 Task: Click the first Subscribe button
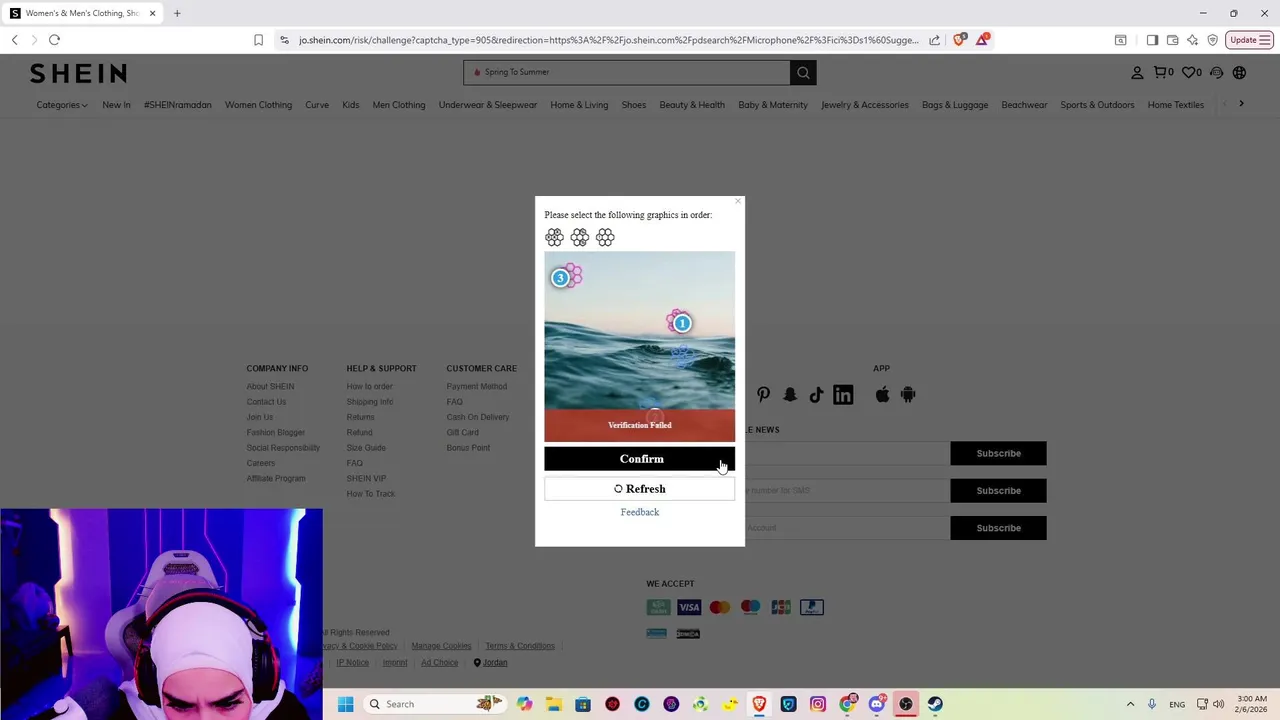998,453
